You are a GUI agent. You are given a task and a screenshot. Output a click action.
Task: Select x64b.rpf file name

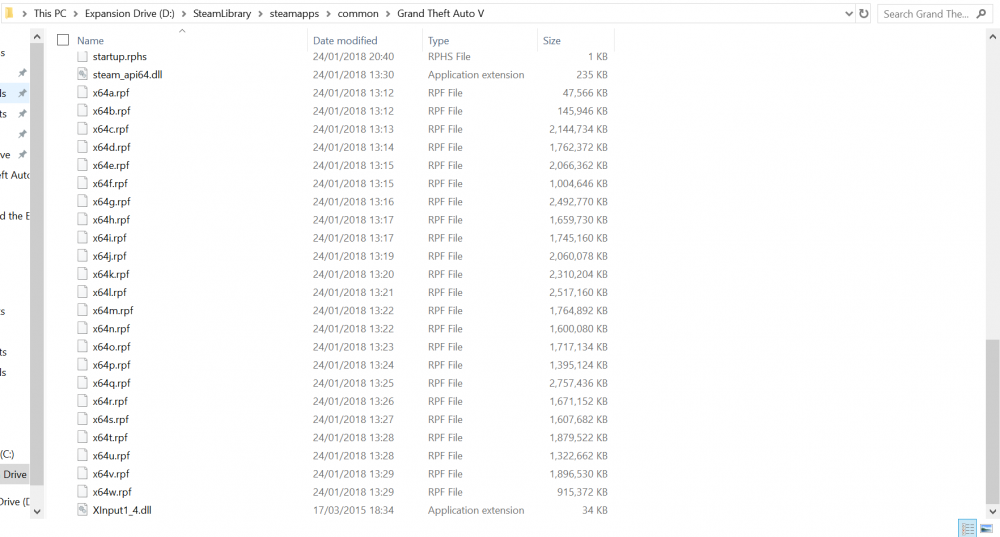coord(112,111)
